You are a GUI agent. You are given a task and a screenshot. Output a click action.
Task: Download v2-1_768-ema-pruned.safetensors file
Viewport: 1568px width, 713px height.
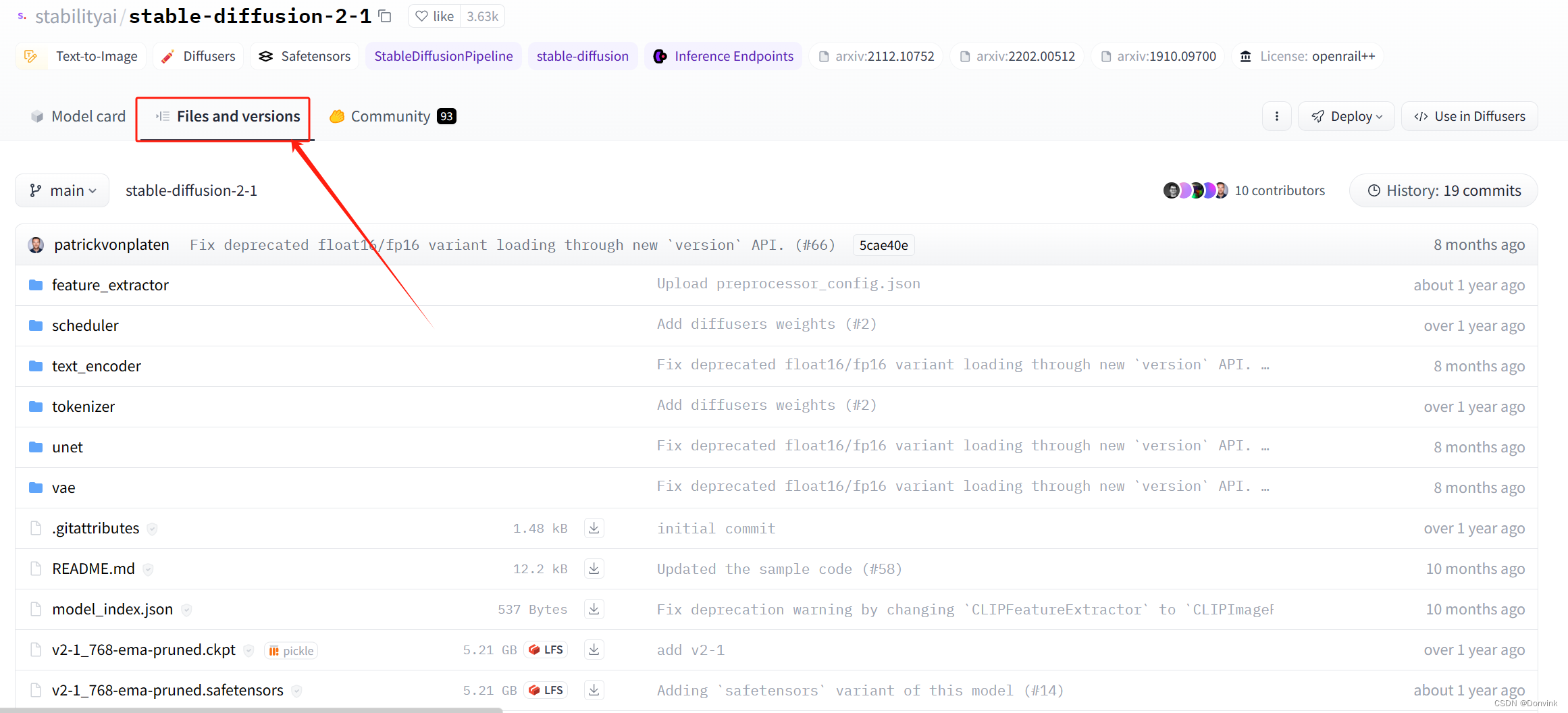[x=594, y=690]
